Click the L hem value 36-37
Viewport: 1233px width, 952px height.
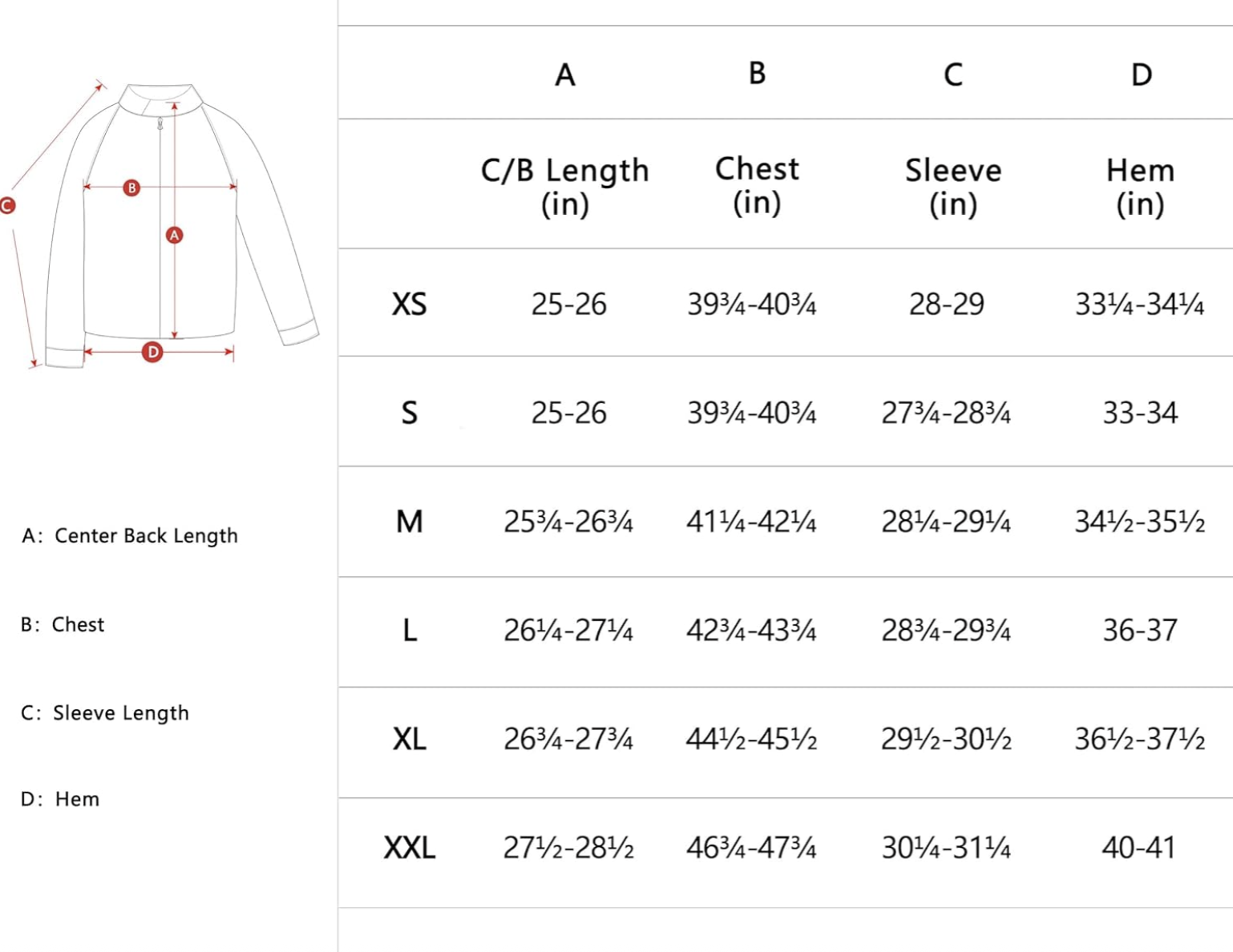[1140, 631]
